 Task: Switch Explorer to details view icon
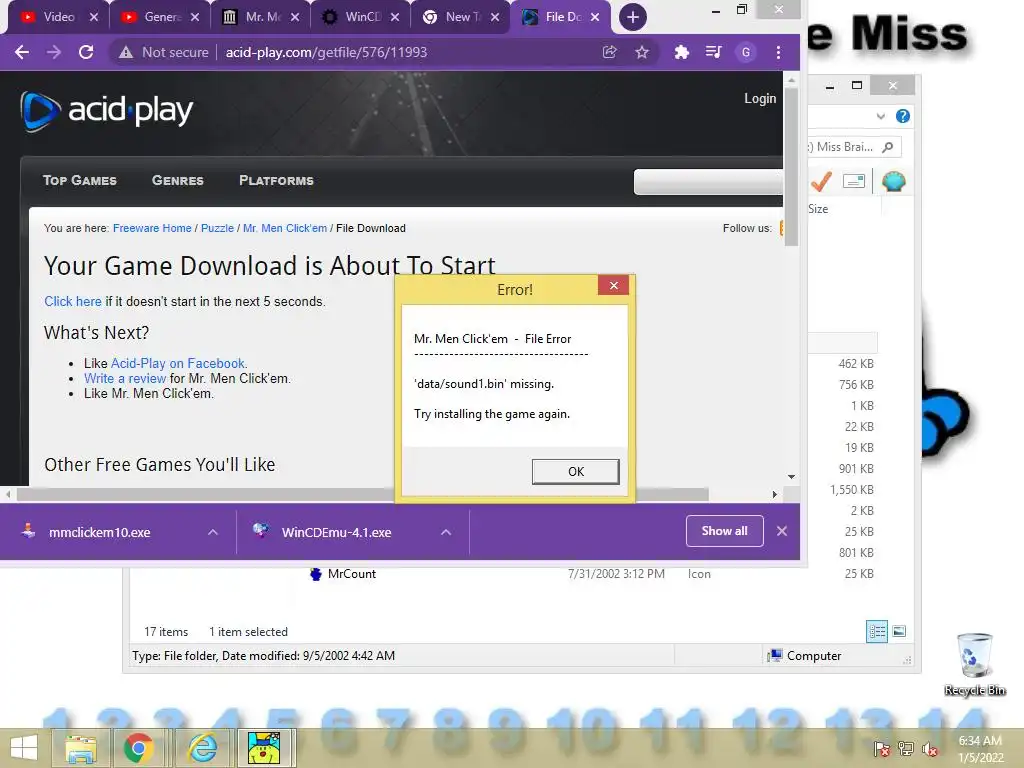pos(877,631)
